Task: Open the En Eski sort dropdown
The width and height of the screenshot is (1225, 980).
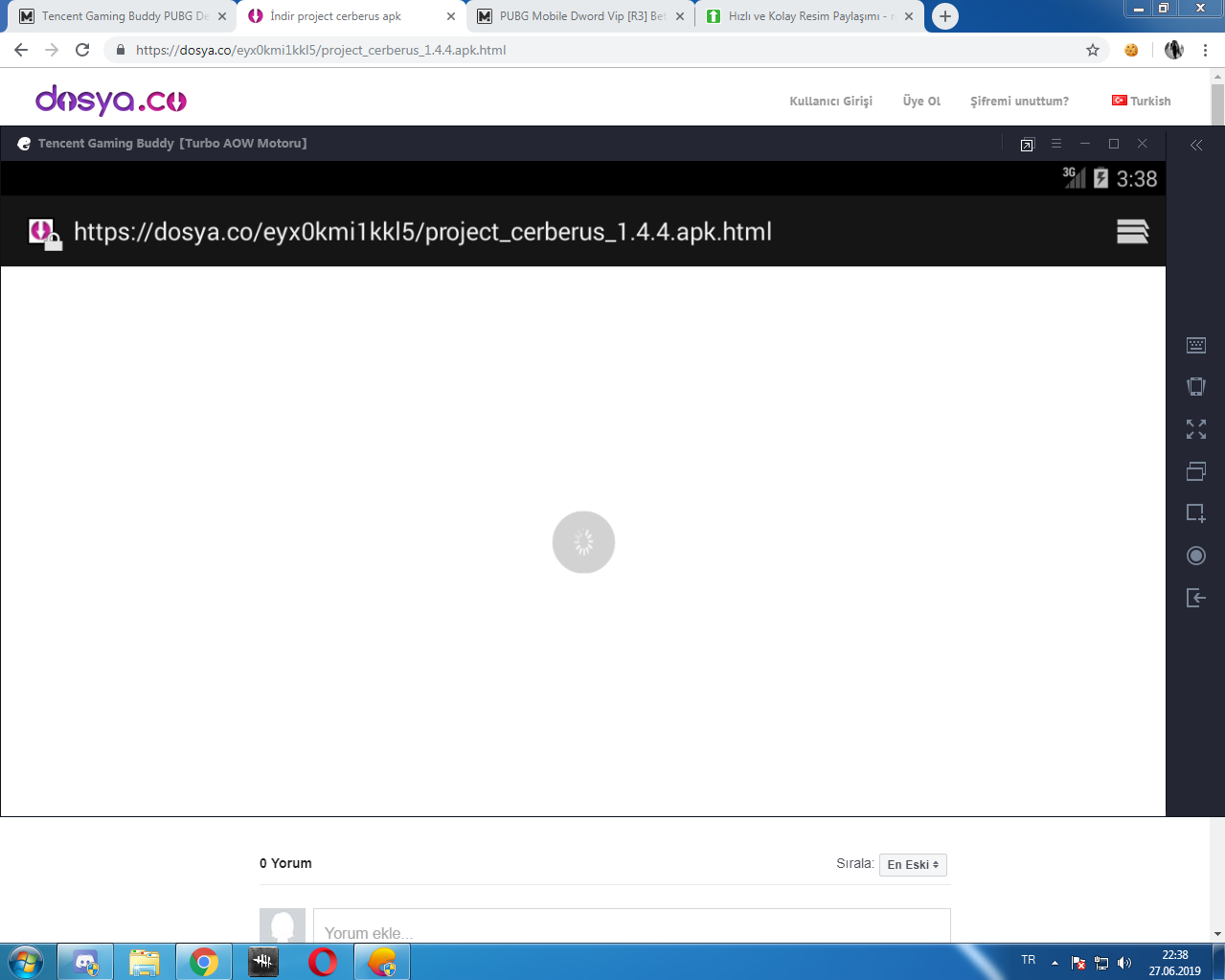Action: point(913,864)
